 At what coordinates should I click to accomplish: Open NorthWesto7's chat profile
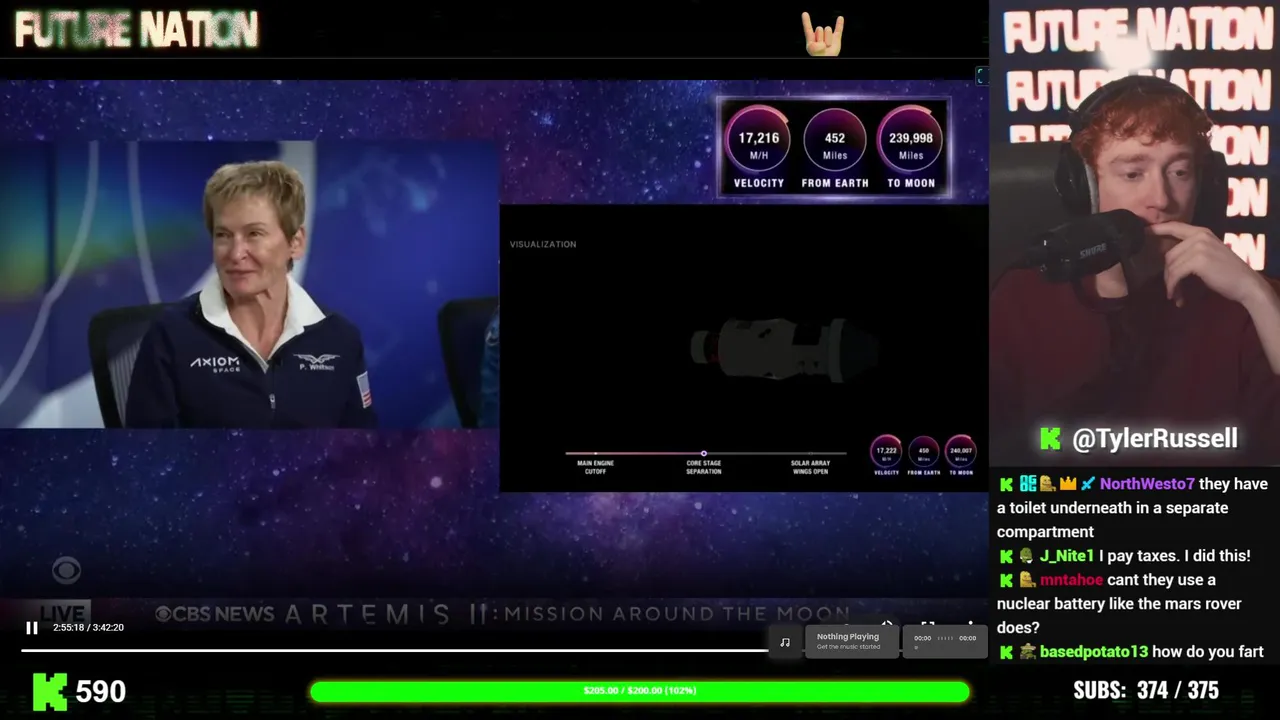tap(1147, 484)
